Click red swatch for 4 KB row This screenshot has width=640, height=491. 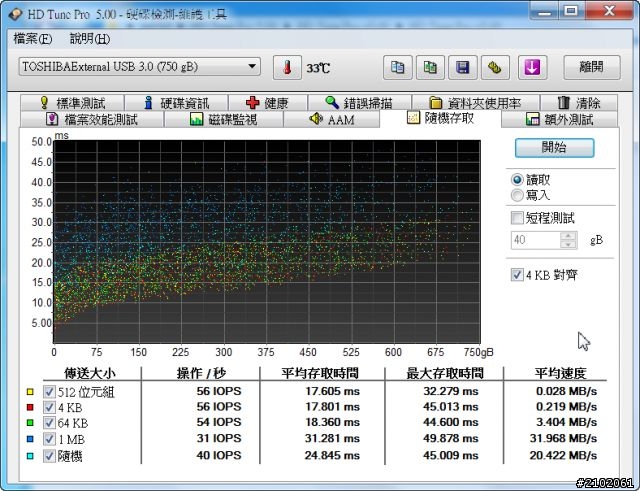tap(30, 407)
